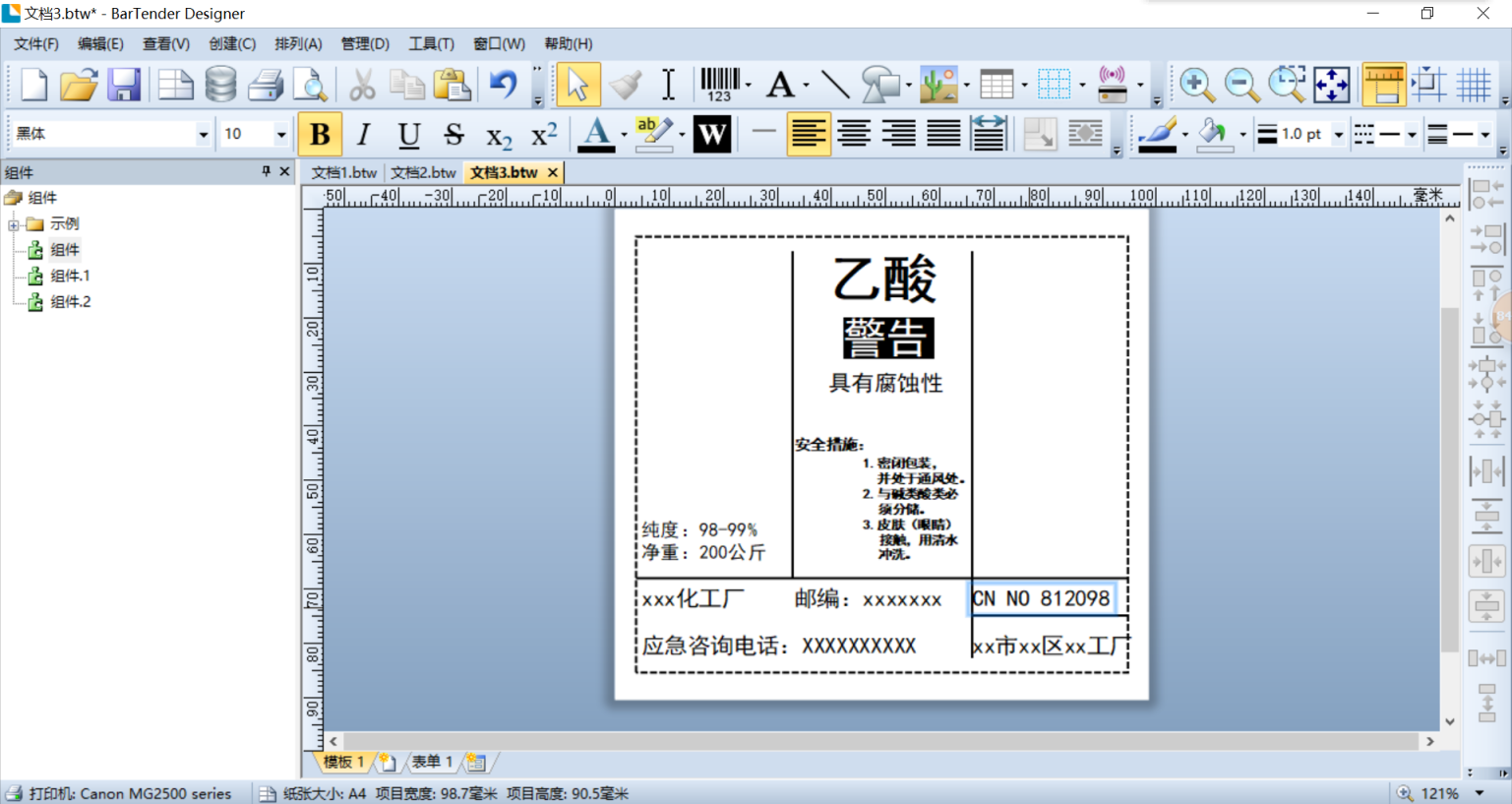Open fill color bucket dropdown arrow
The width and height of the screenshot is (1512, 804).
click(1242, 134)
